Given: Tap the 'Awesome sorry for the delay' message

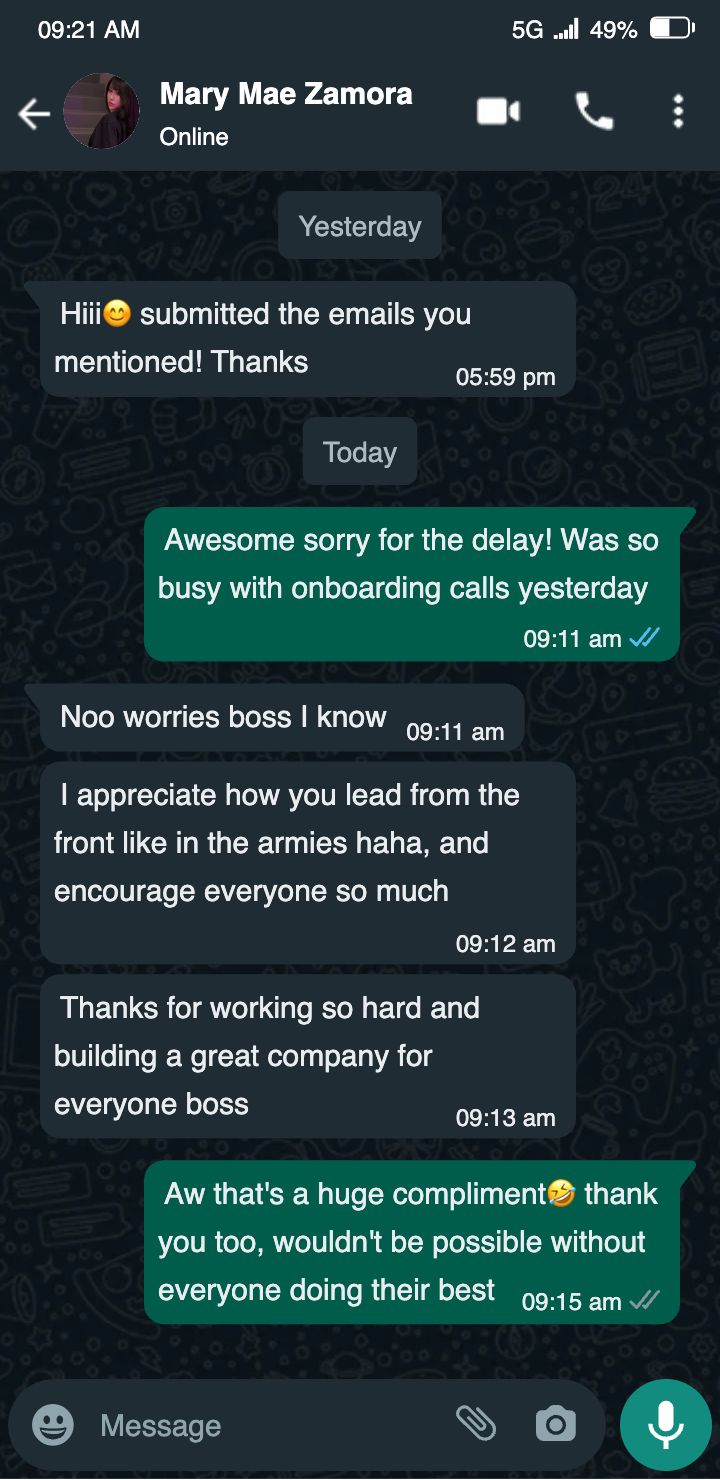Looking at the screenshot, I should [x=412, y=585].
